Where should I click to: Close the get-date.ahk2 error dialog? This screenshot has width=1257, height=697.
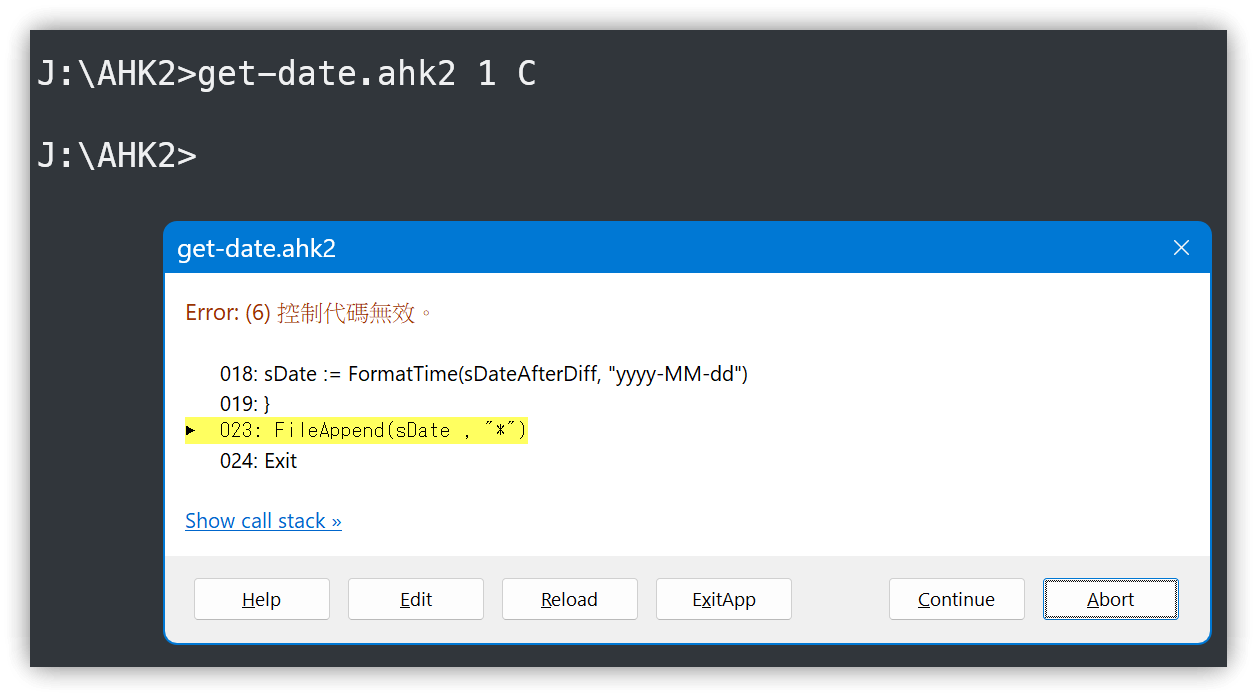coord(1181,248)
